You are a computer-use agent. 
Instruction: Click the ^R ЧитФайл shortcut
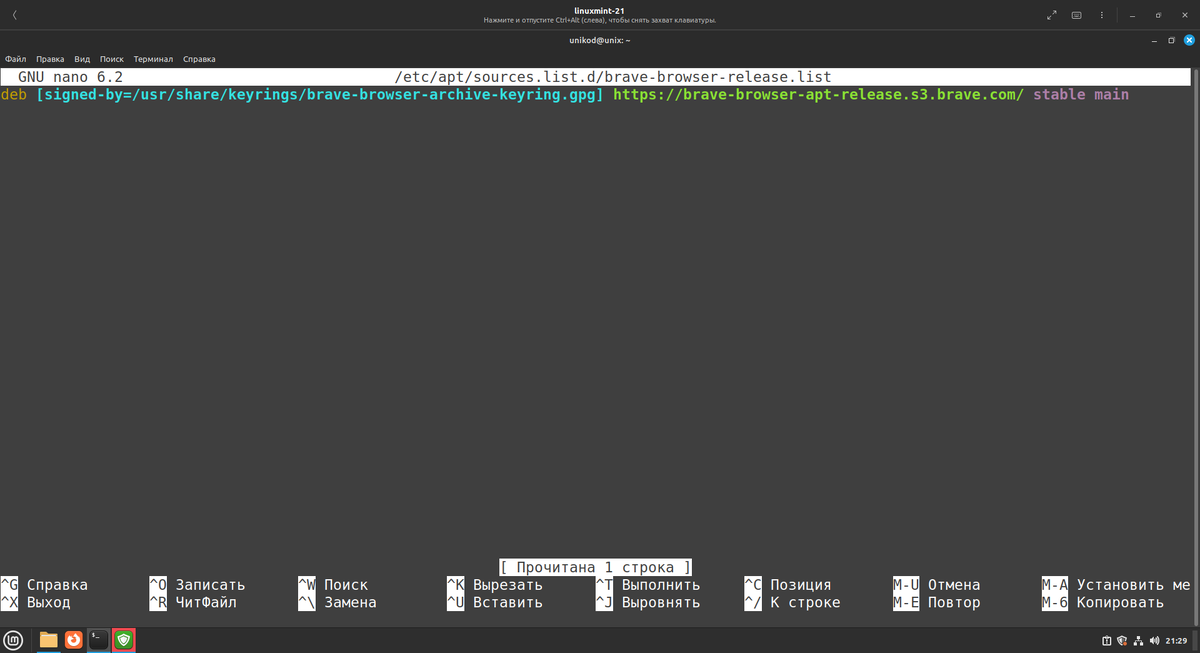(x=193, y=603)
